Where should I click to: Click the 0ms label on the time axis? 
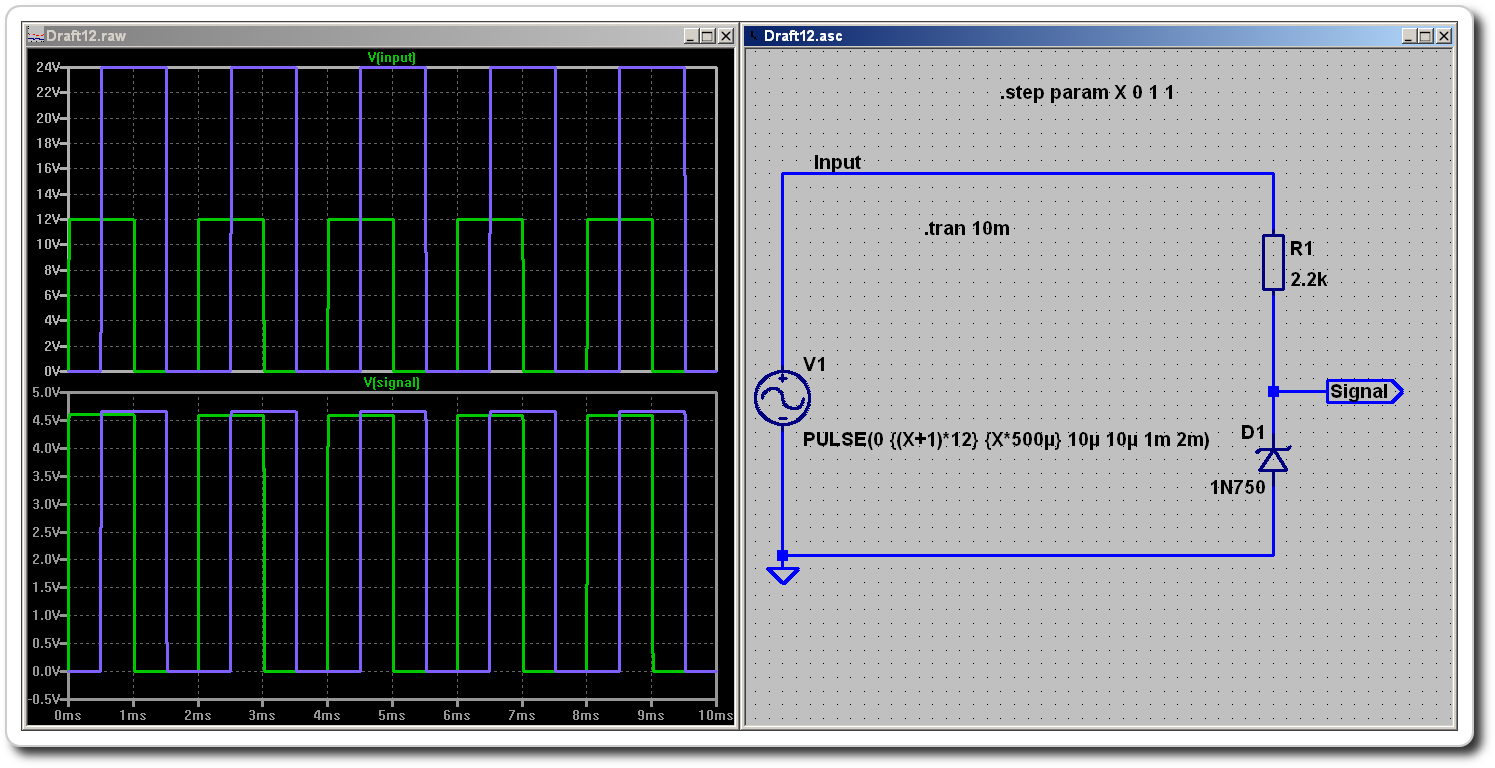[67, 716]
